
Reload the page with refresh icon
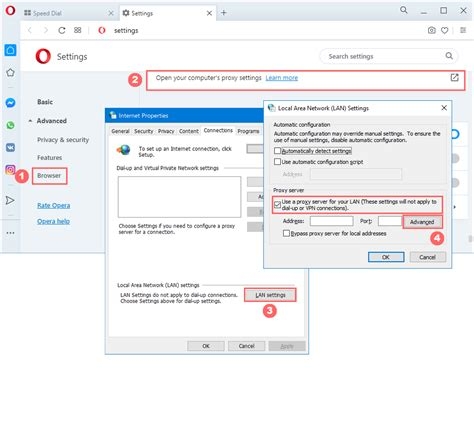pyautogui.click(x=62, y=30)
